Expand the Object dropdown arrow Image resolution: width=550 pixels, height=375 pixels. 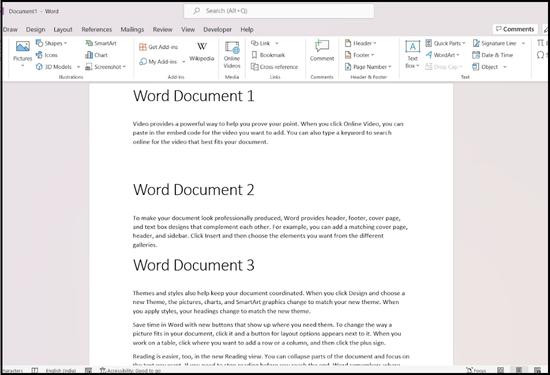pyautogui.click(x=505, y=67)
